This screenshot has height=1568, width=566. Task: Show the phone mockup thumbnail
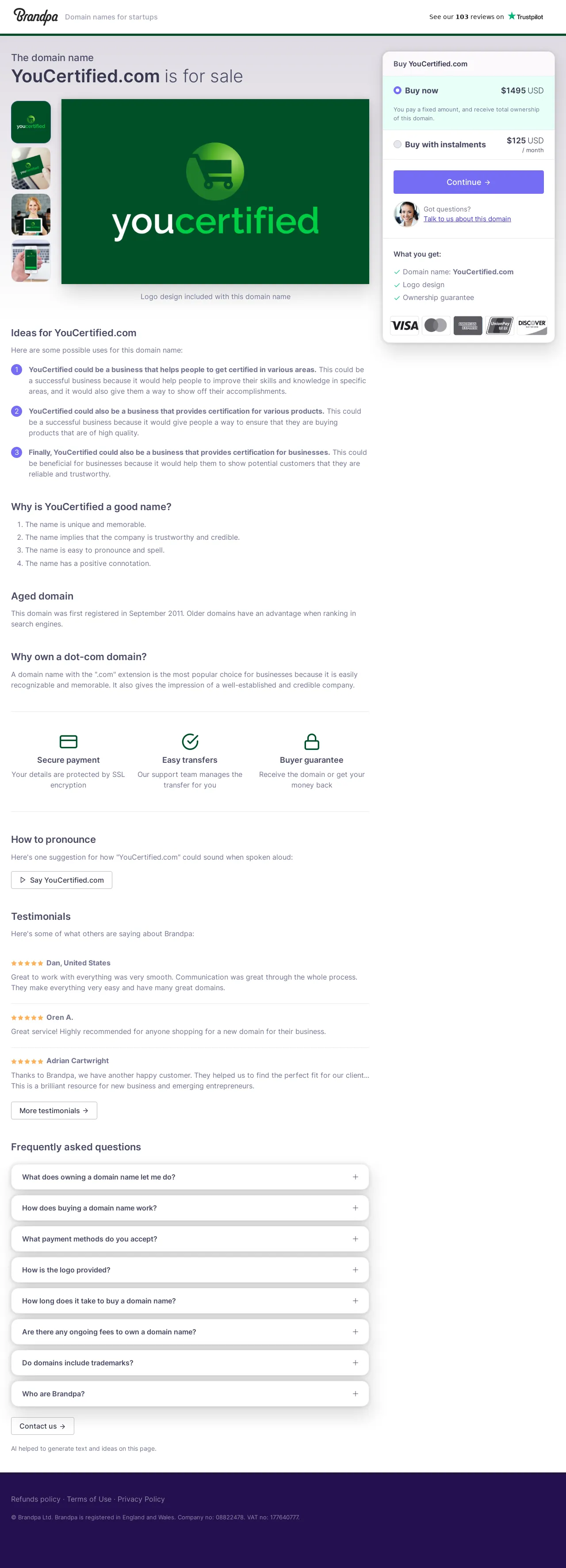pos(31,261)
